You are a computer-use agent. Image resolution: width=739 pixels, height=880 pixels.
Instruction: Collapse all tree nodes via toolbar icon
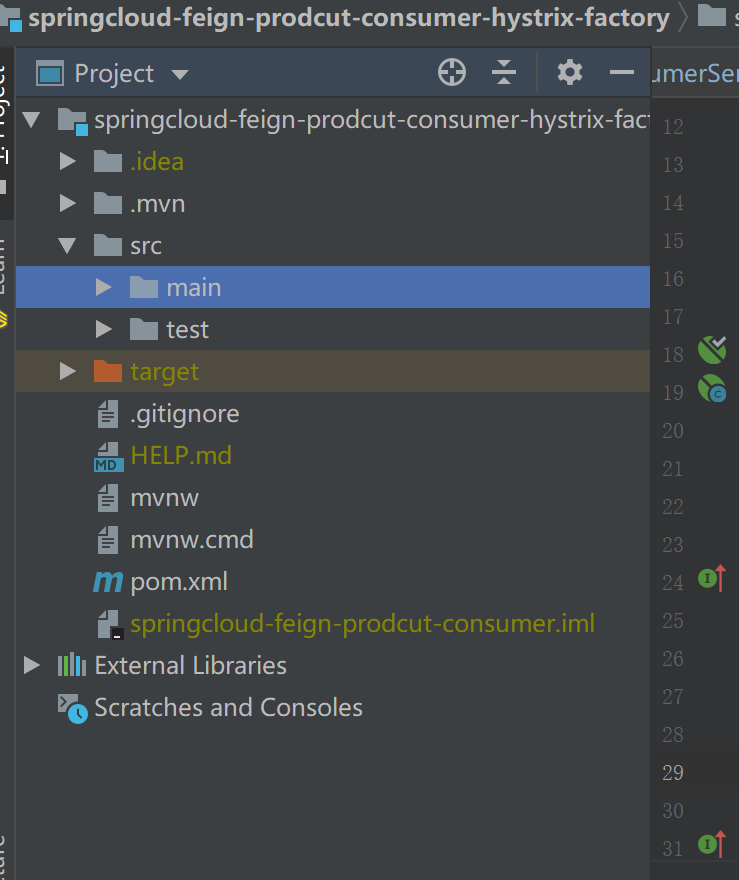(x=503, y=72)
